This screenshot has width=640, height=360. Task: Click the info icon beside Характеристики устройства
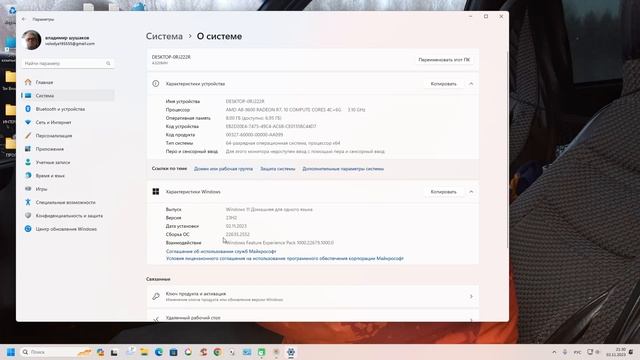pos(156,84)
